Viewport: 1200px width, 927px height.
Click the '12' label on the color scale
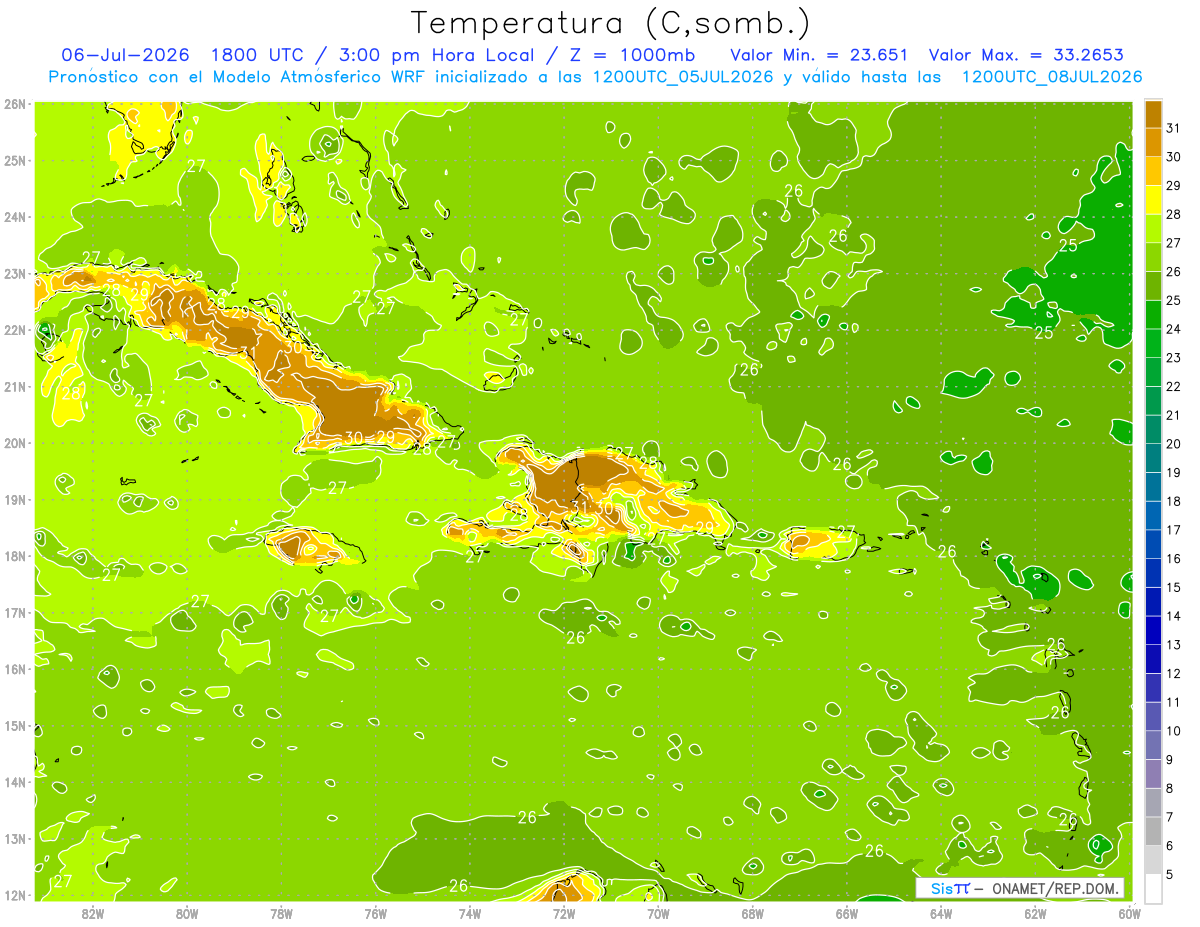click(x=1173, y=674)
